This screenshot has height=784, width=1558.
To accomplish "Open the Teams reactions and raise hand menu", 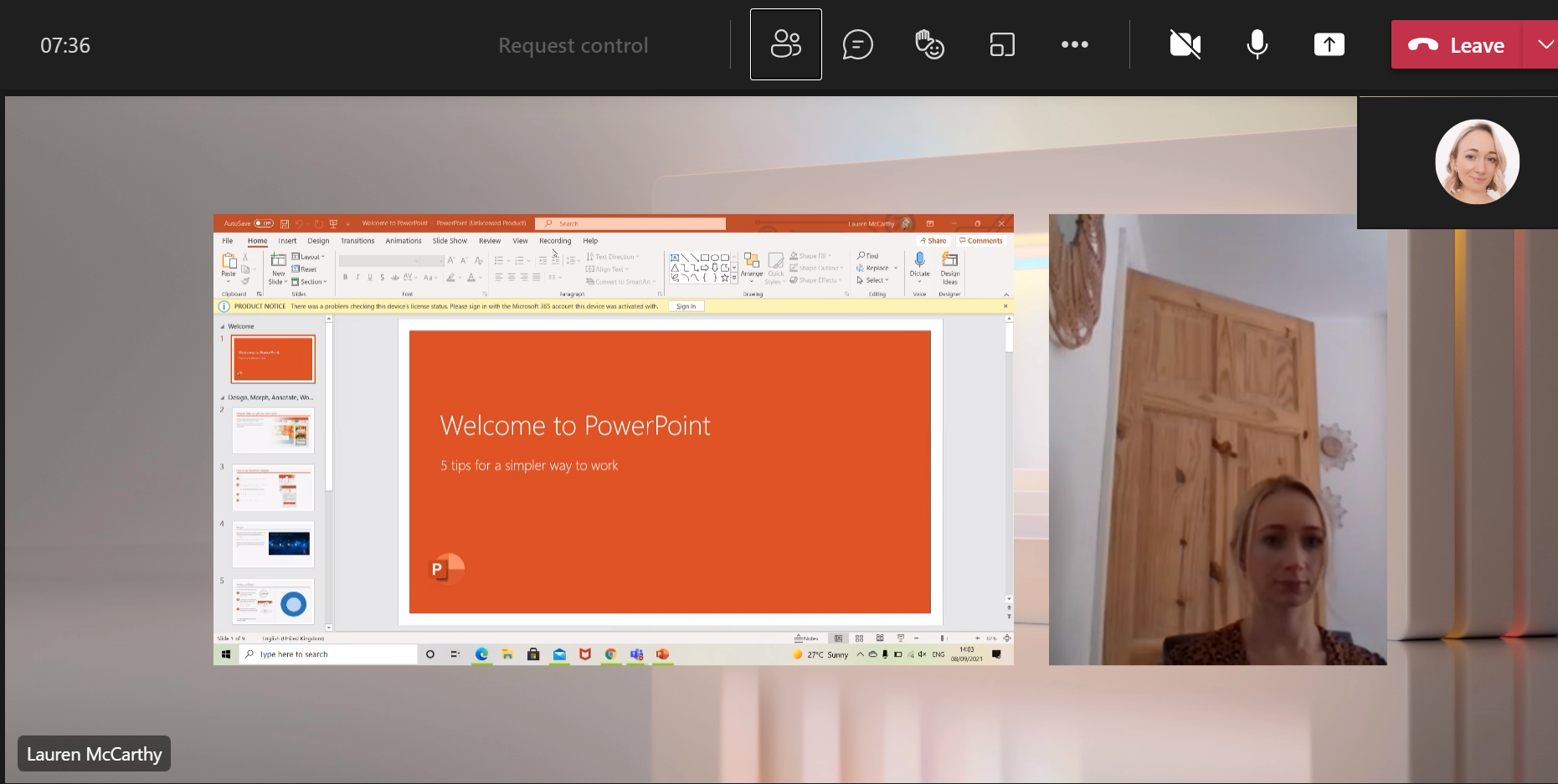I will coord(929,44).
